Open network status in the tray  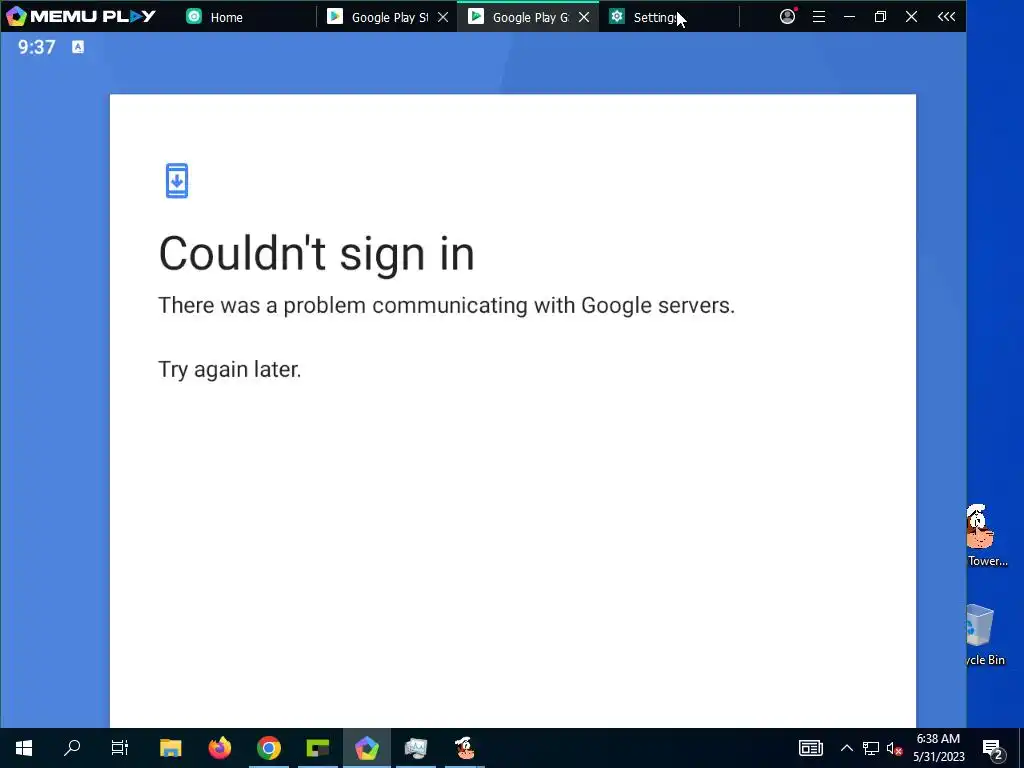(x=871, y=748)
